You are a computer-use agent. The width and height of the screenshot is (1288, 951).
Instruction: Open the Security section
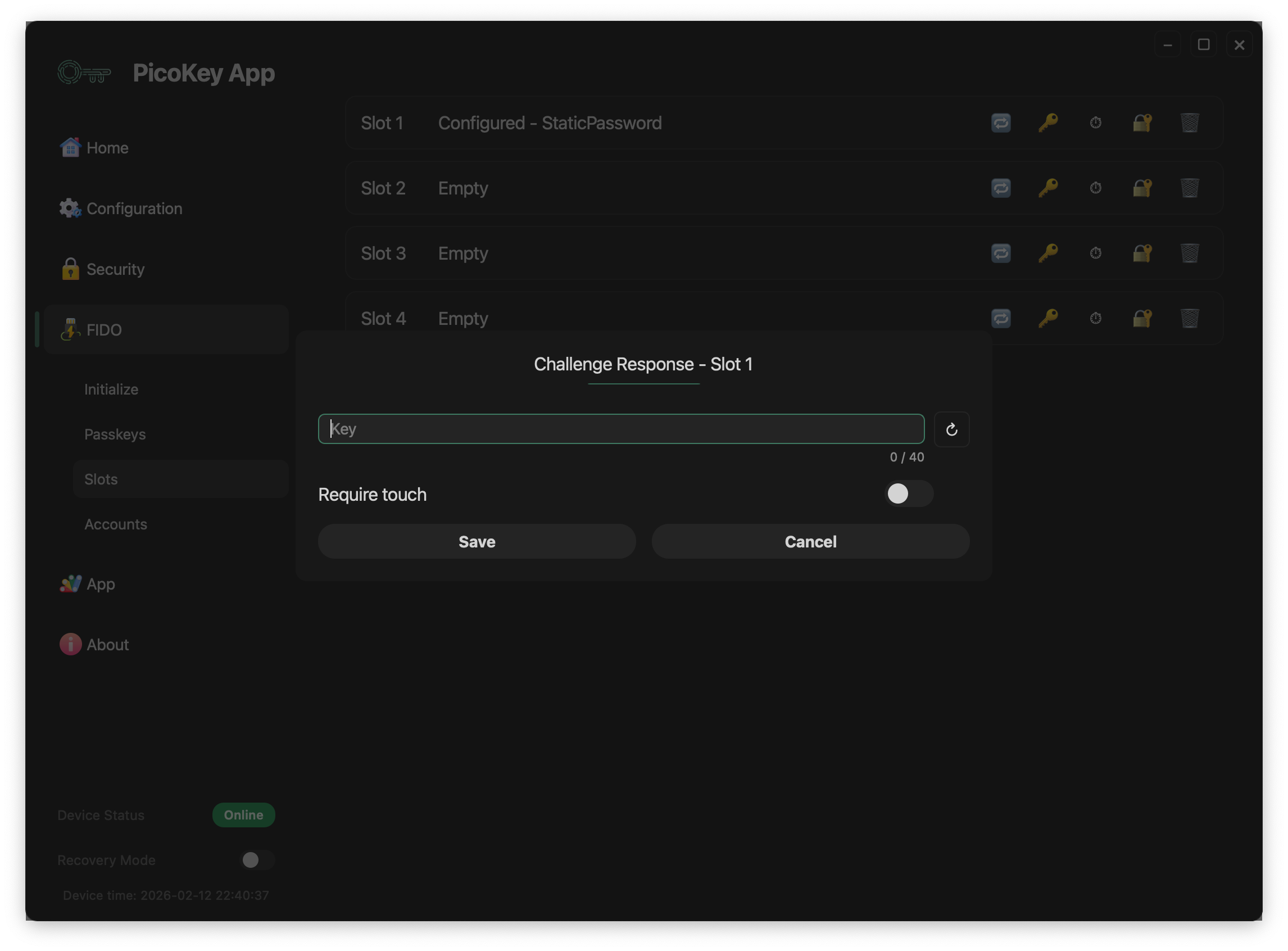pyautogui.click(x=115, y=269)
